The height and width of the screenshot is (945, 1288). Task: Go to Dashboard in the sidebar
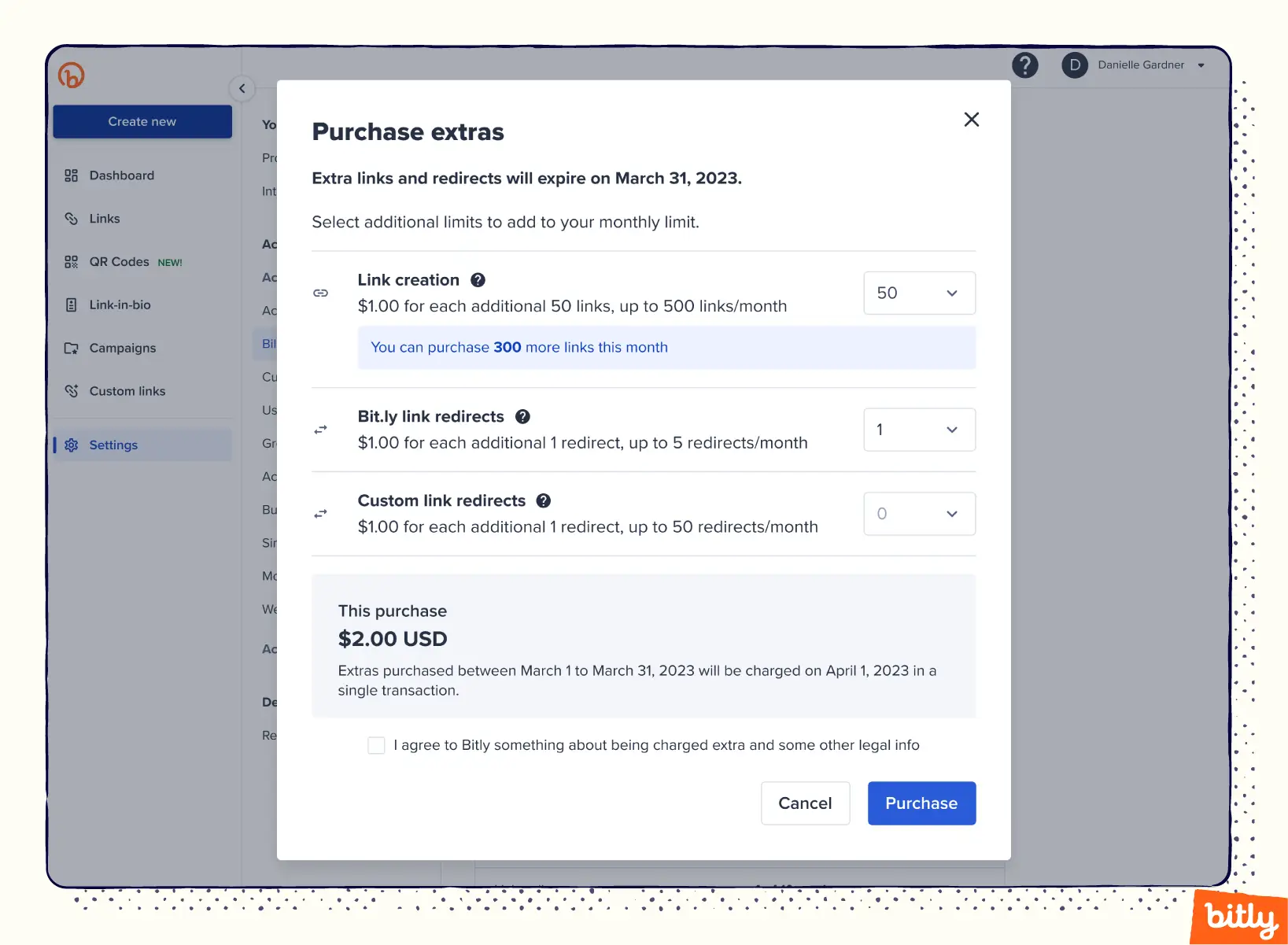tap(122, 175)
